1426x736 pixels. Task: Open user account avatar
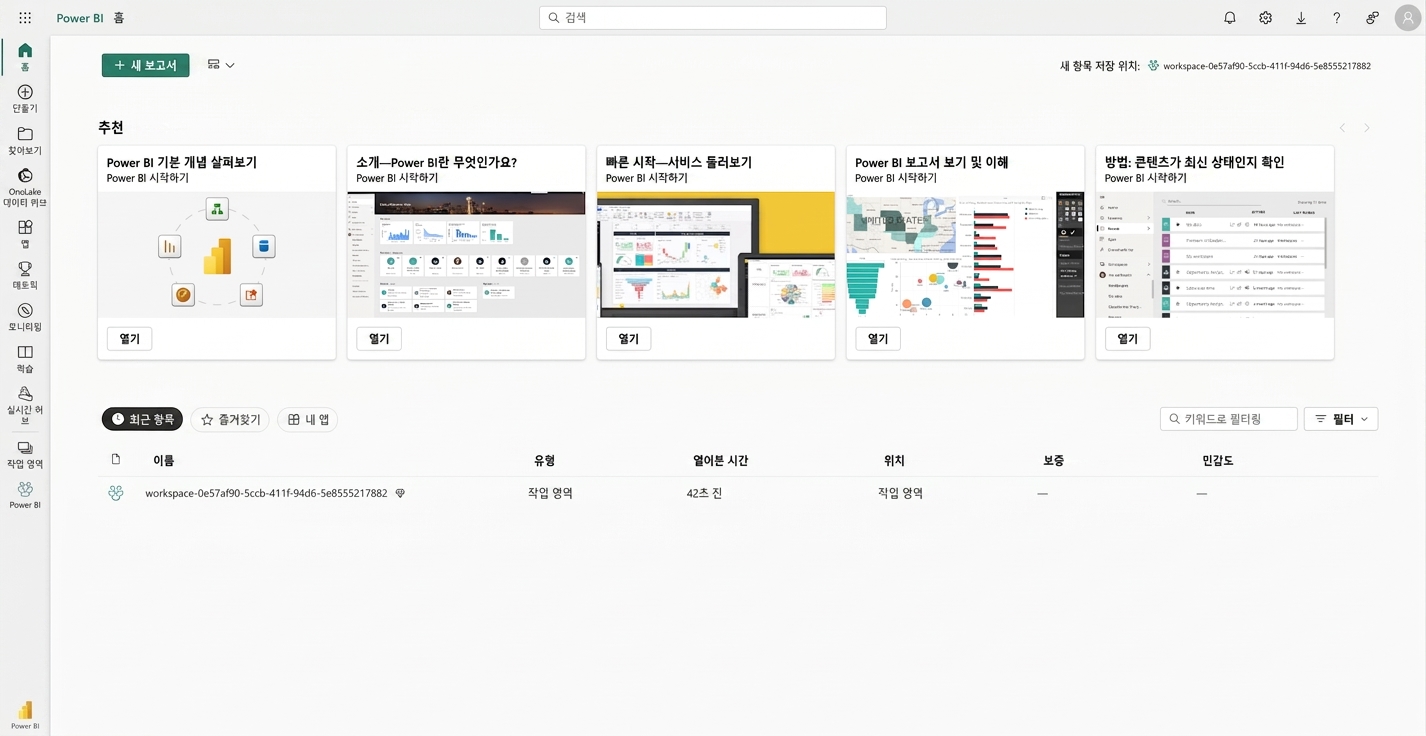coord(1406,18)
